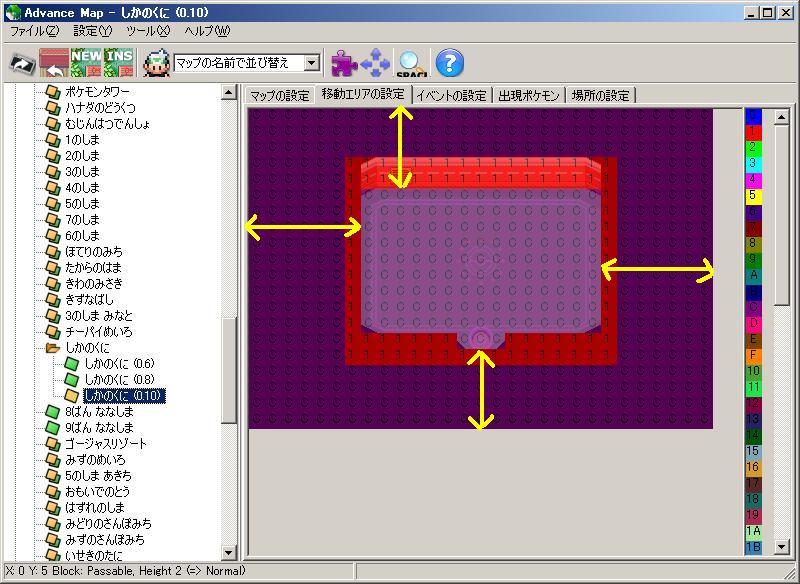Click the map list scrollbar down arrow
The width and height of the screenshot is (800, 584).
(x=229, y=553)
